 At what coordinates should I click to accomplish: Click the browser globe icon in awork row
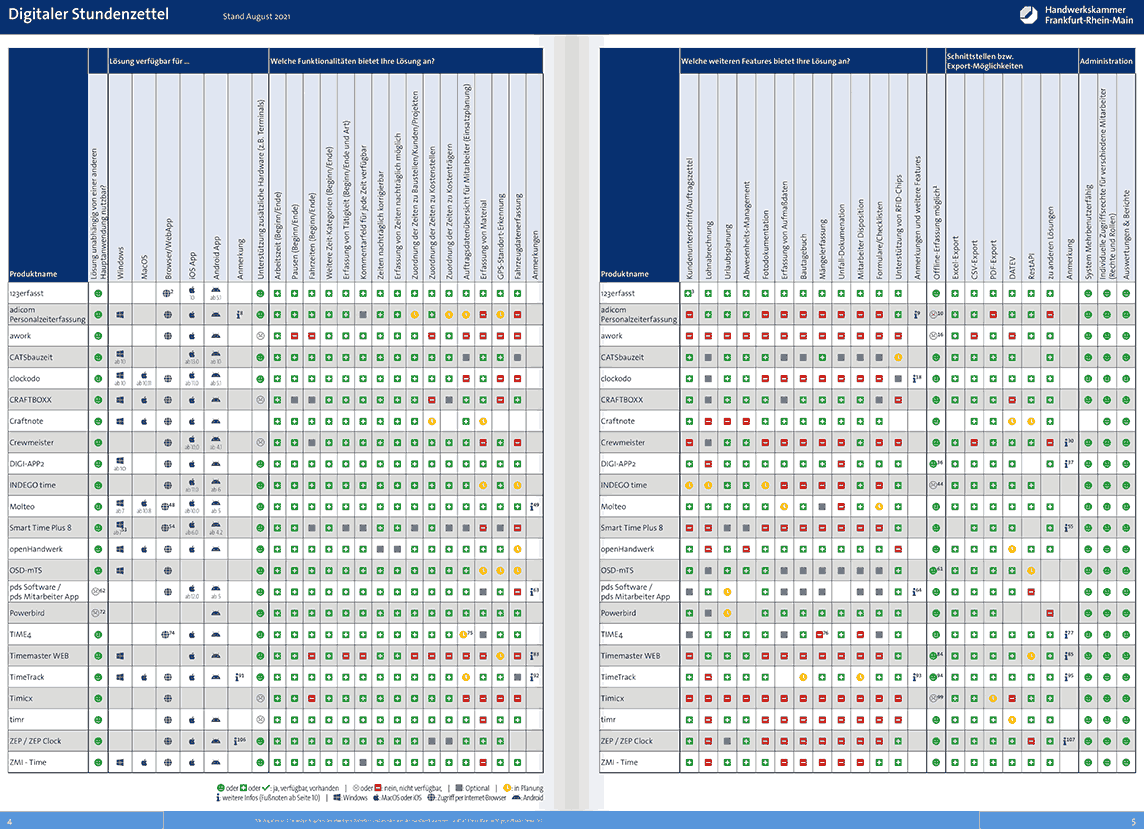tap(168, 336)
